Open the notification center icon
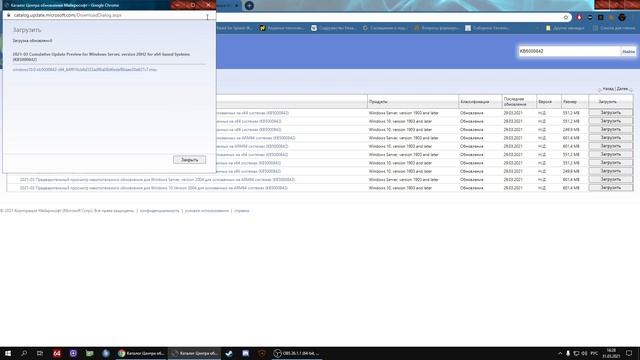 (629, 353)
